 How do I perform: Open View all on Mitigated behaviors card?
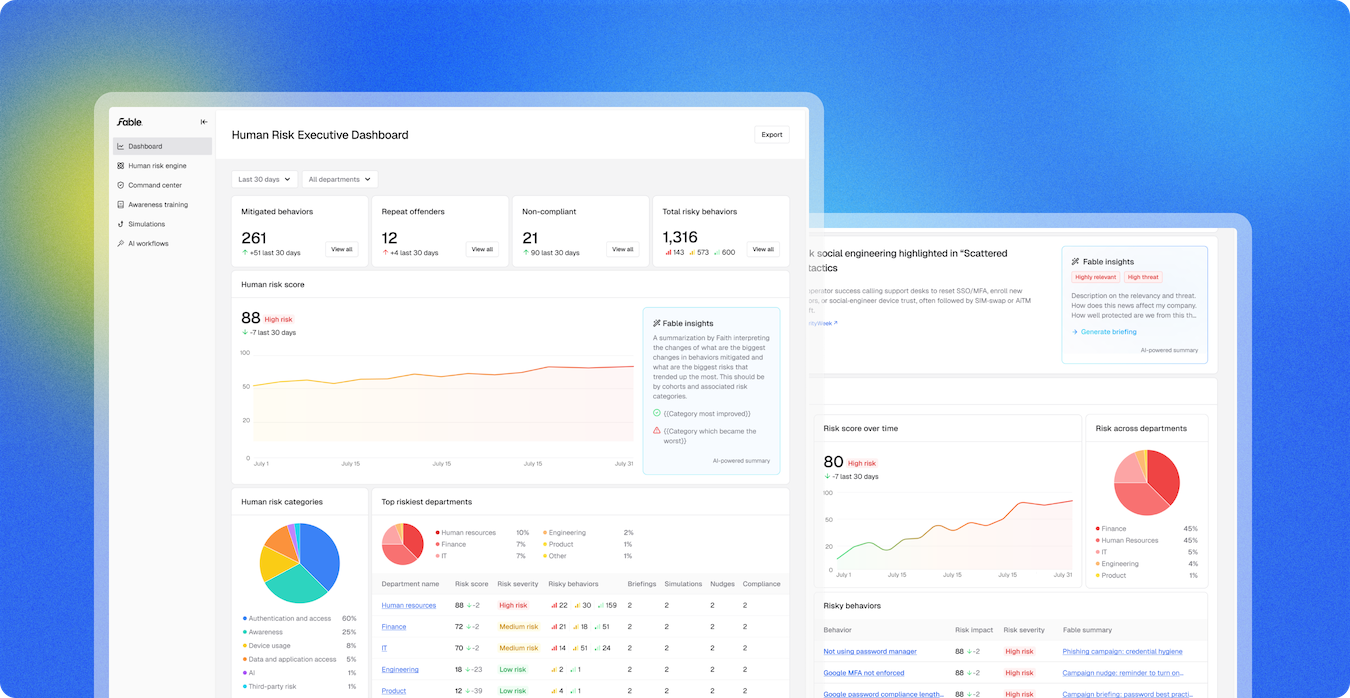click(341, 249)
